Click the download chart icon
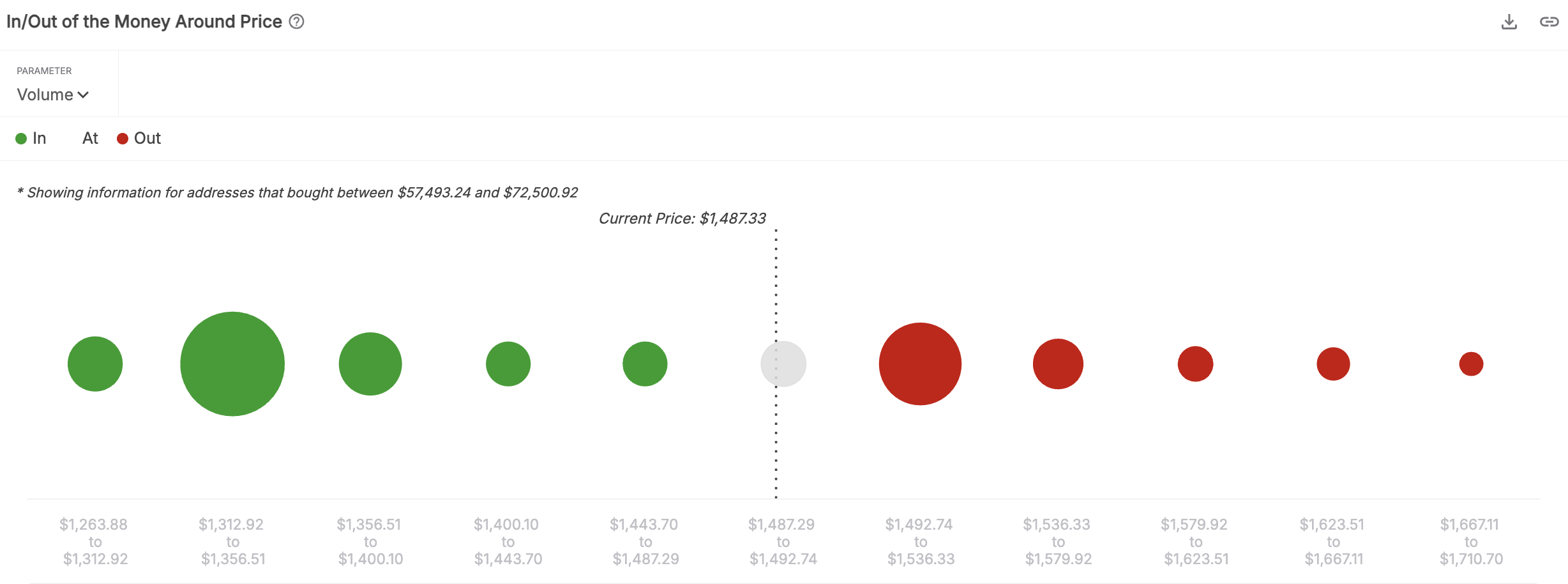Viewport: 1568px width, 584px height. [x=1509, y=22]
